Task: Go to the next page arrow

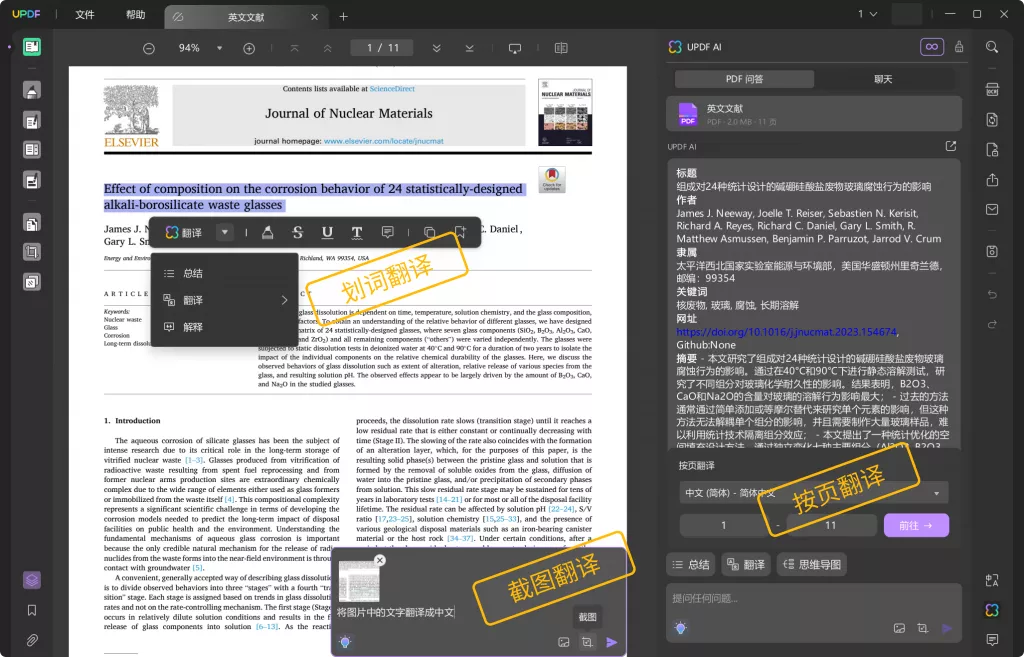Action: (x=436, y=48)
